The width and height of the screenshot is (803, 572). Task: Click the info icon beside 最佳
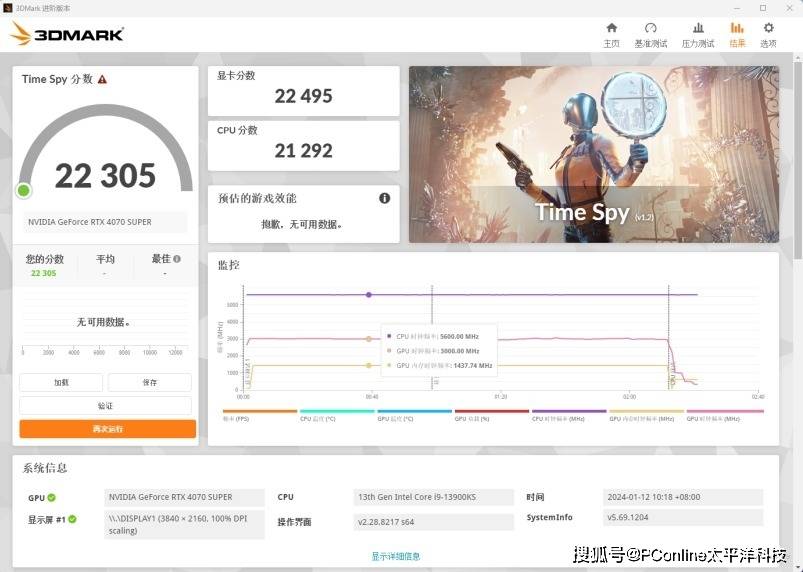[177, 259]
